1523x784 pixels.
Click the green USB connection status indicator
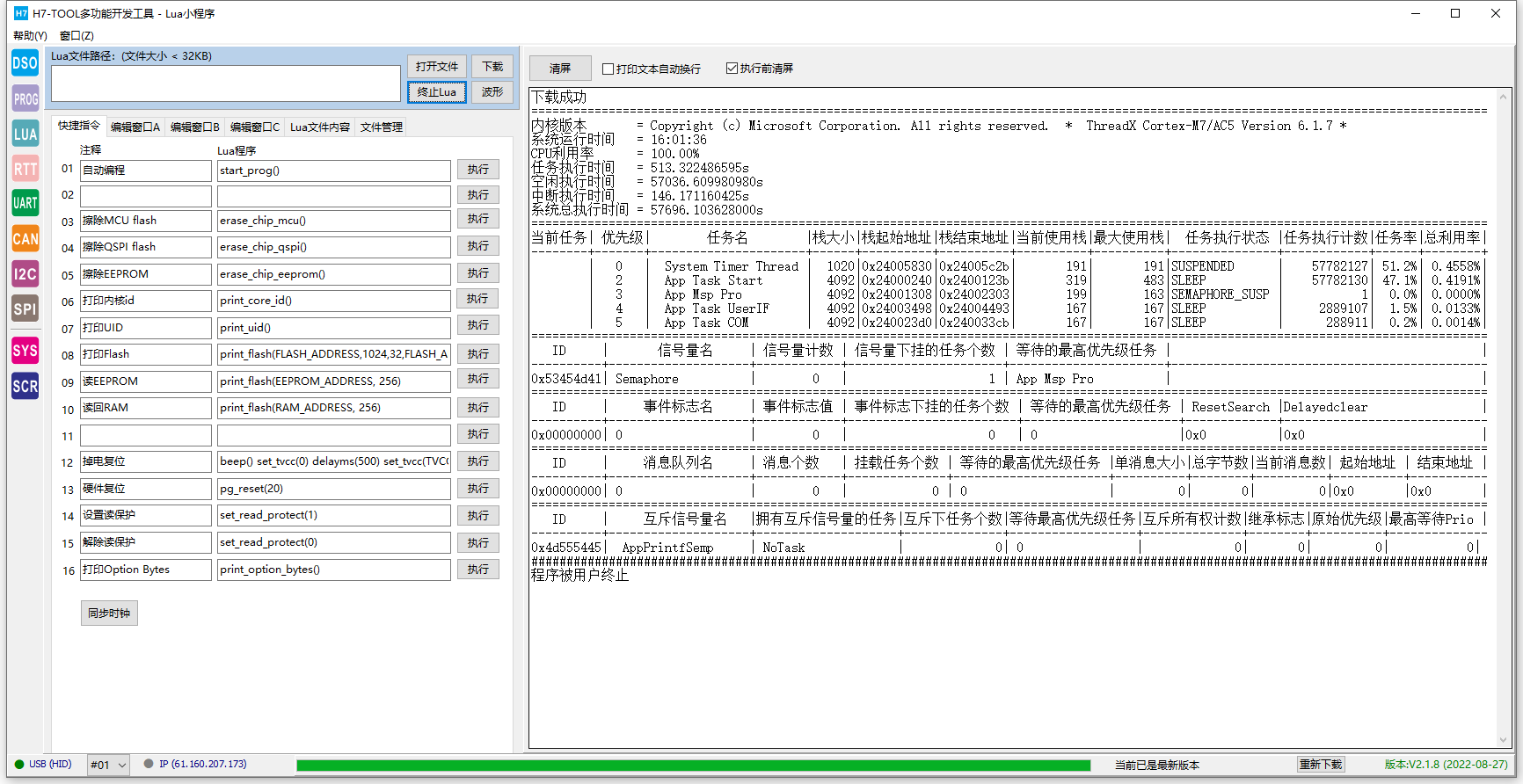pos(19,764)
